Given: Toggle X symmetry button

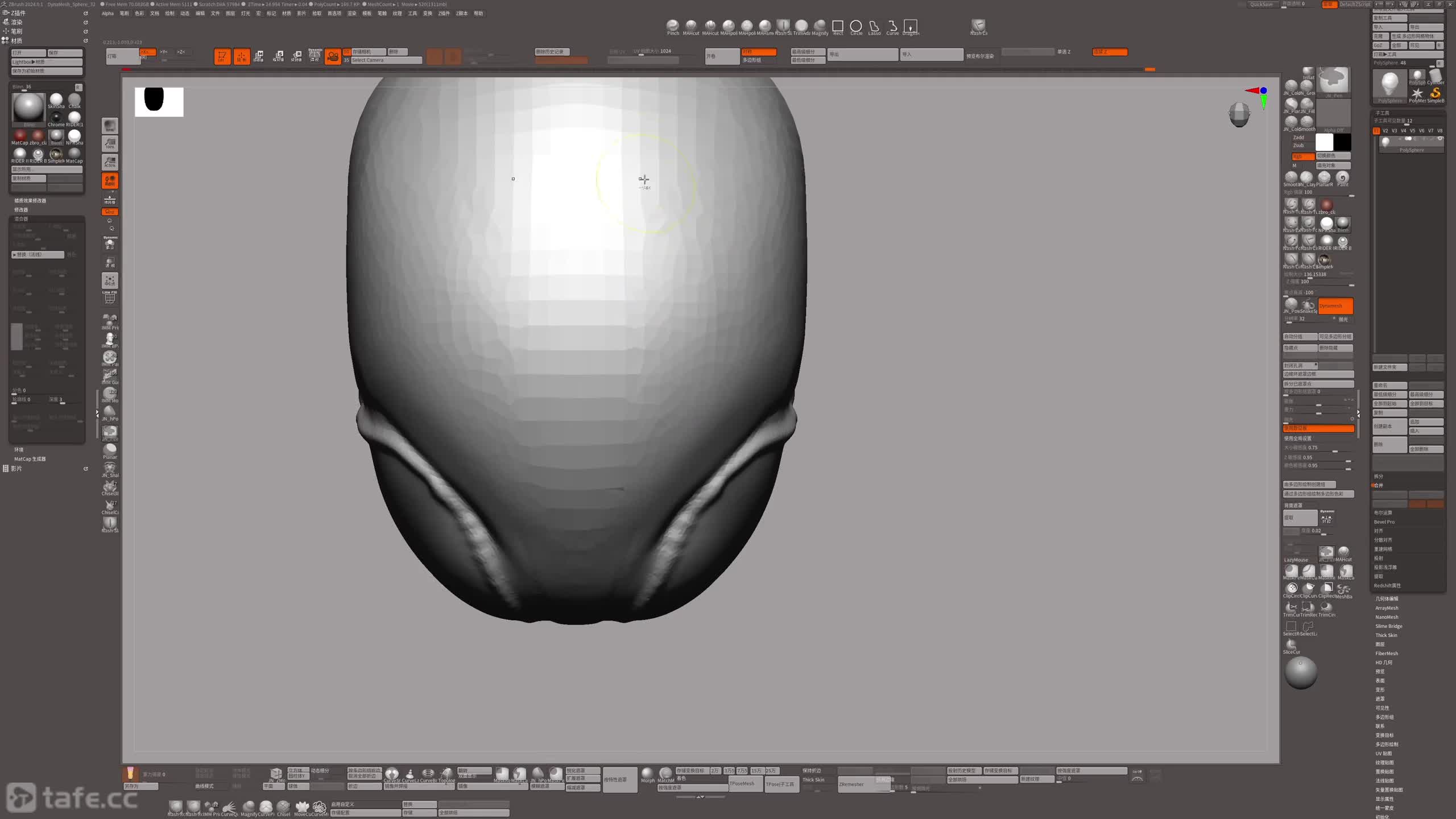Looking at the screenshot, I should pyautogui.click(x=147, y=52).
